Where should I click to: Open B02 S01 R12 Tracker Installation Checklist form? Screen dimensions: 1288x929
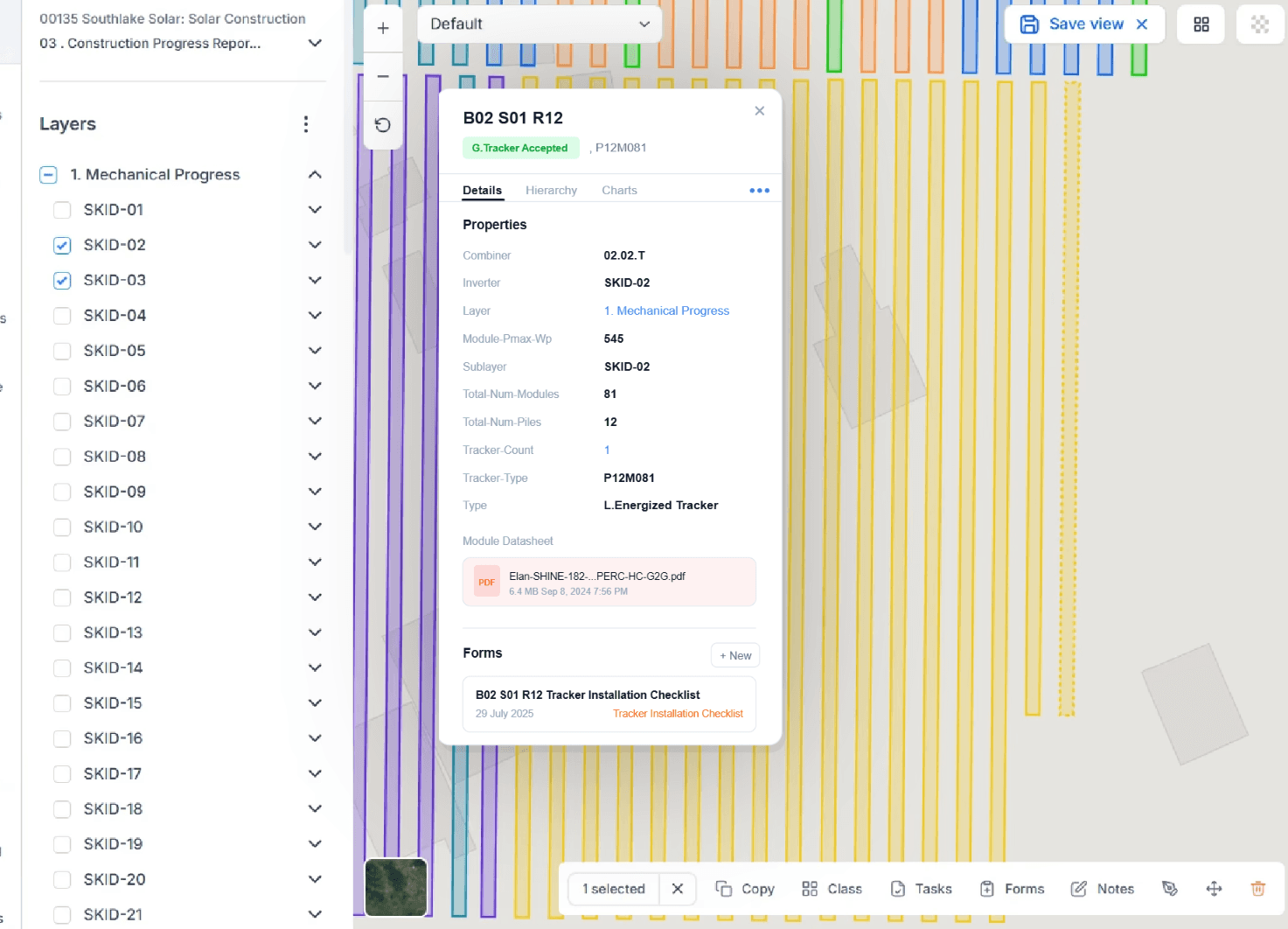click(609, 703)
